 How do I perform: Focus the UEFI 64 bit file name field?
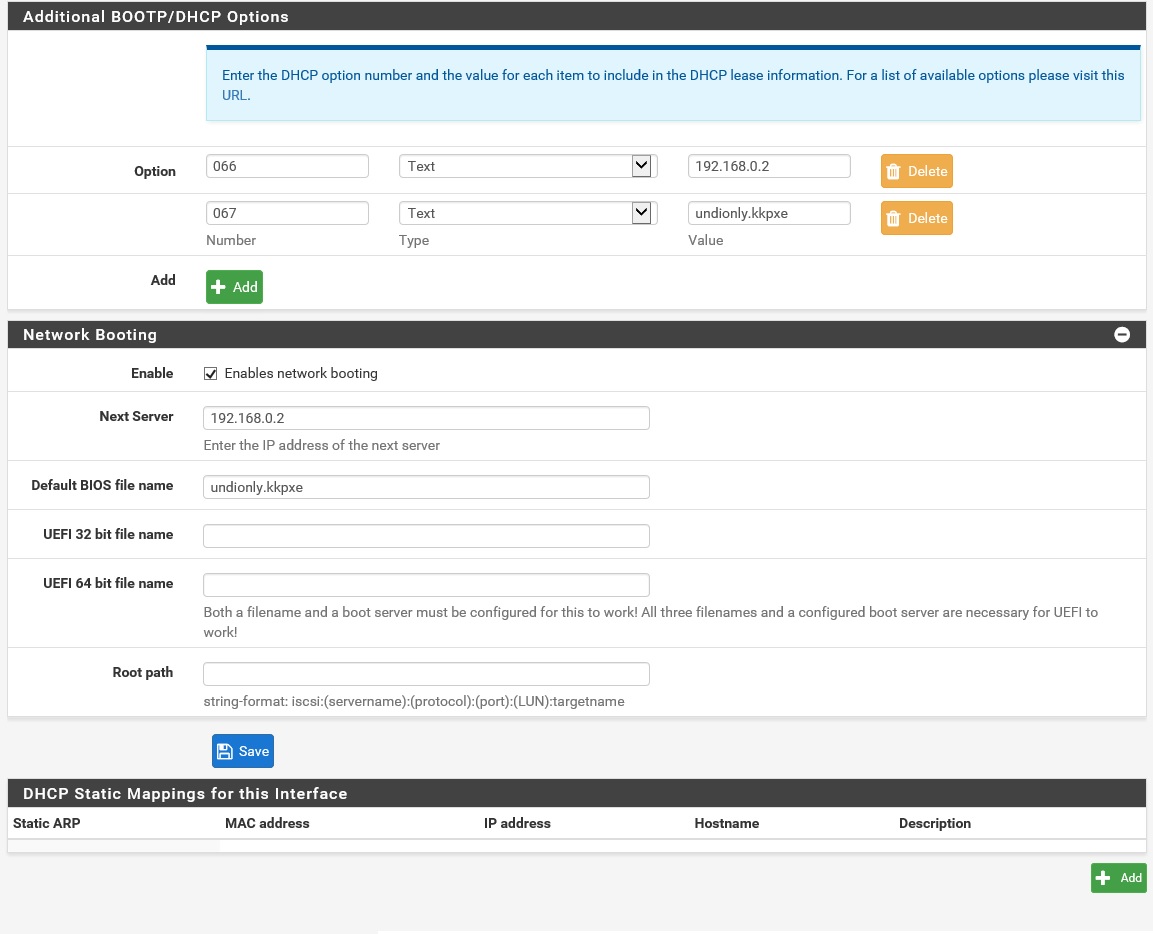point(426,585)
